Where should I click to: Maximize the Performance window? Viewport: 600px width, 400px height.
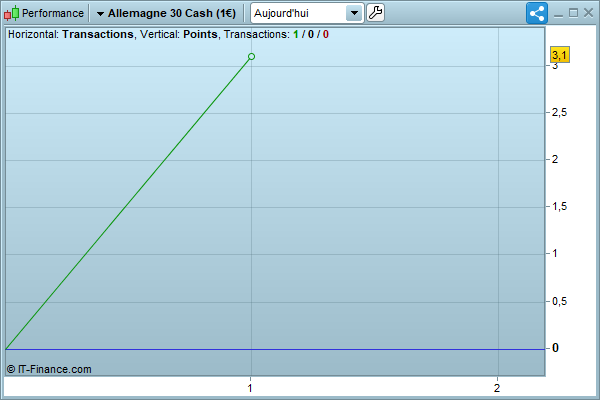coord(573,13)
